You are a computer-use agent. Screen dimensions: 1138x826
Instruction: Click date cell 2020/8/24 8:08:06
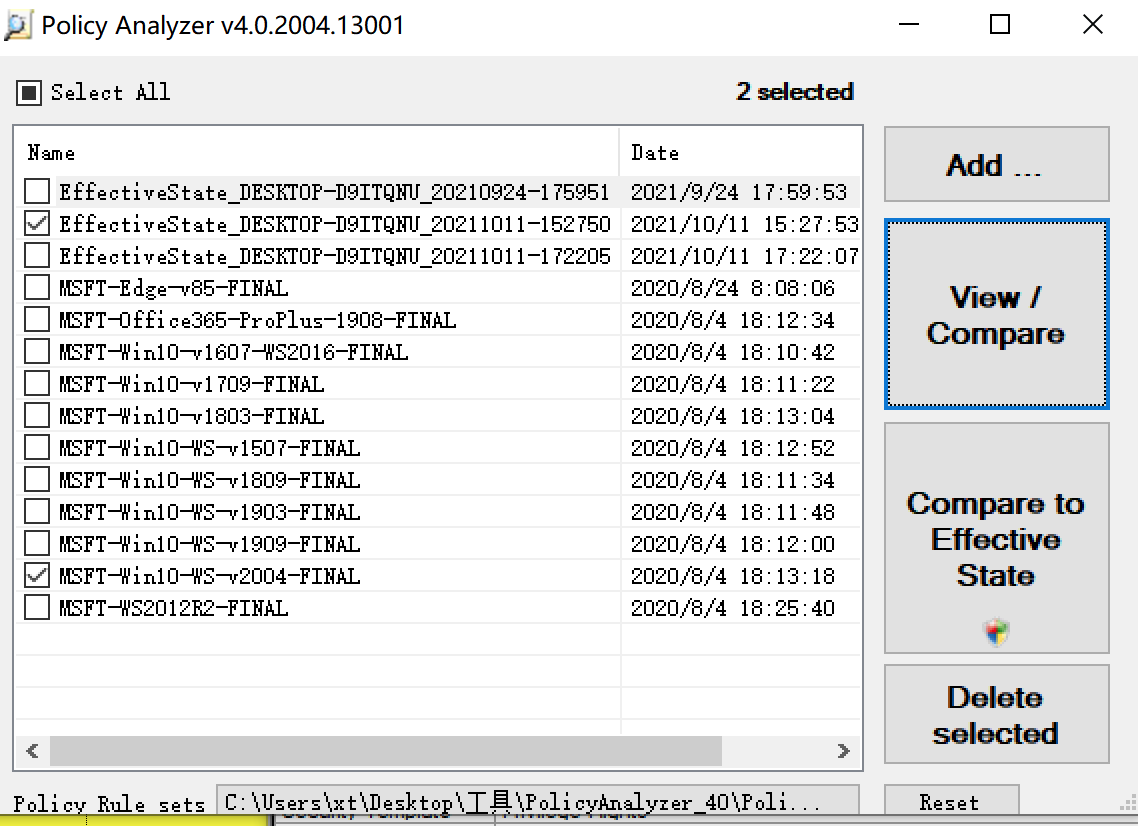click(x=733, y=288)
